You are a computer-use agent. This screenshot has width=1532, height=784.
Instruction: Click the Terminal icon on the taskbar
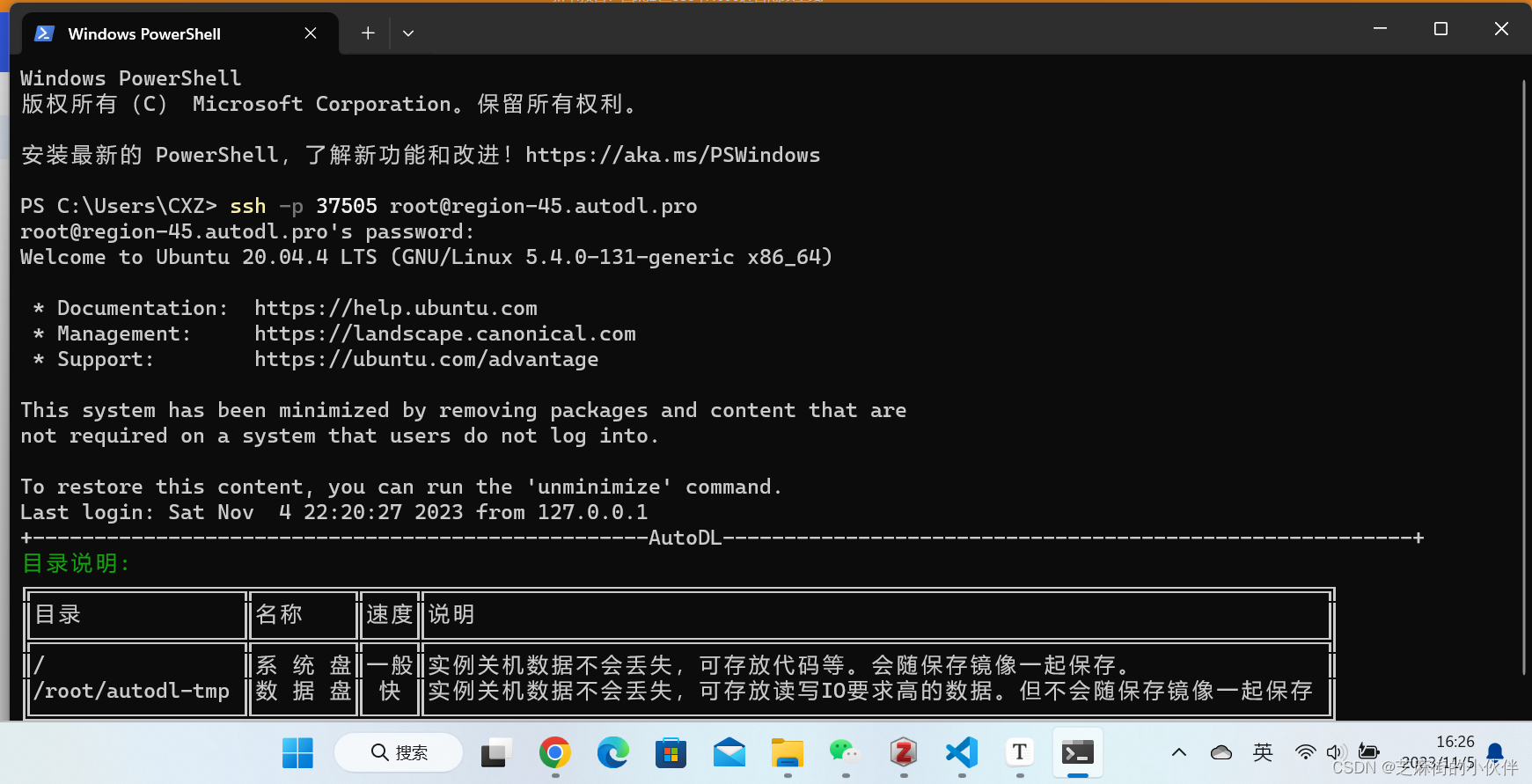pos(1078,753)
